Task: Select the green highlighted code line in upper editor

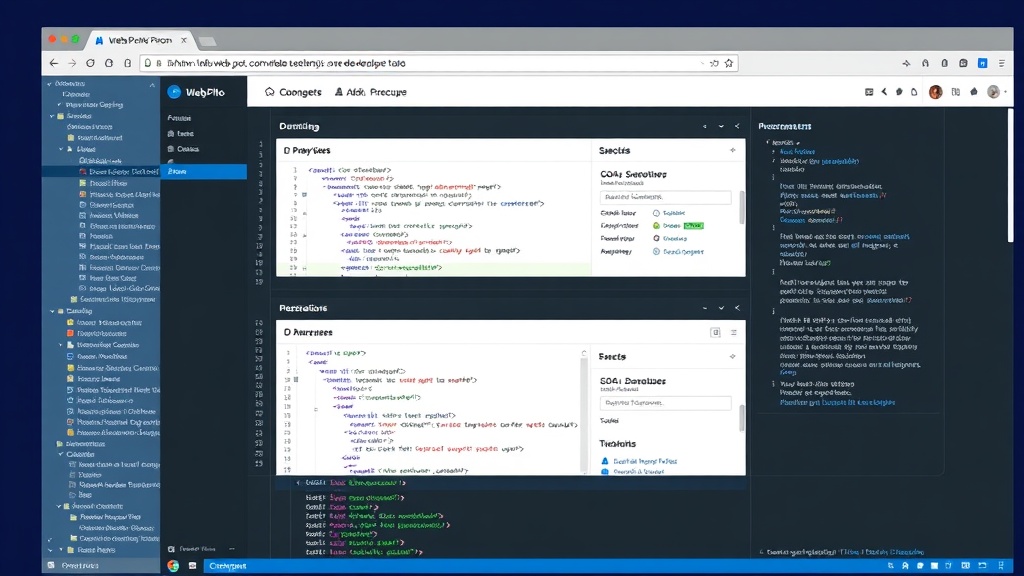Action: (x=434, y=268)
